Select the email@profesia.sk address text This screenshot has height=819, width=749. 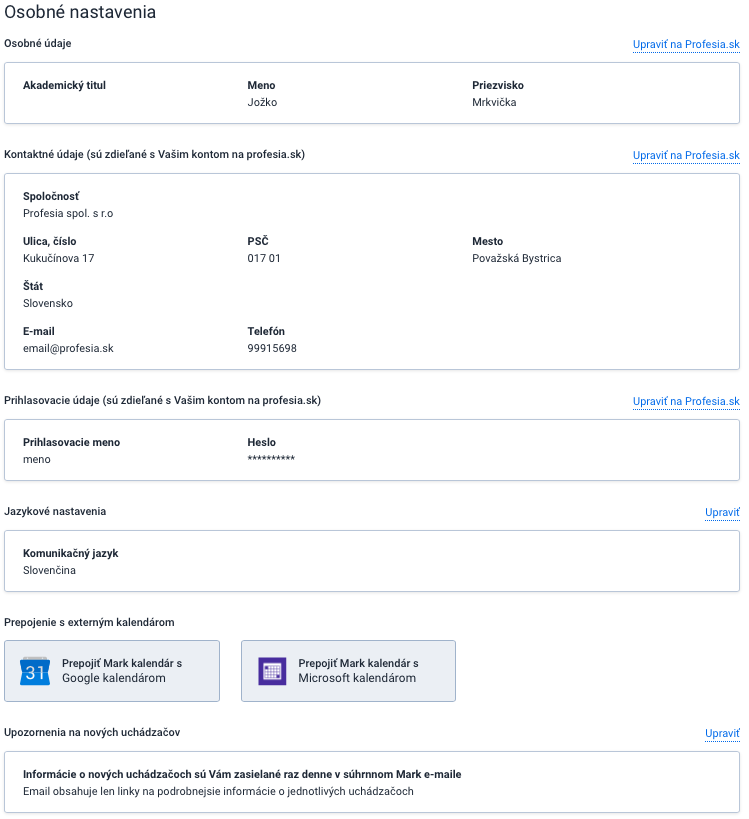point(68,348)
